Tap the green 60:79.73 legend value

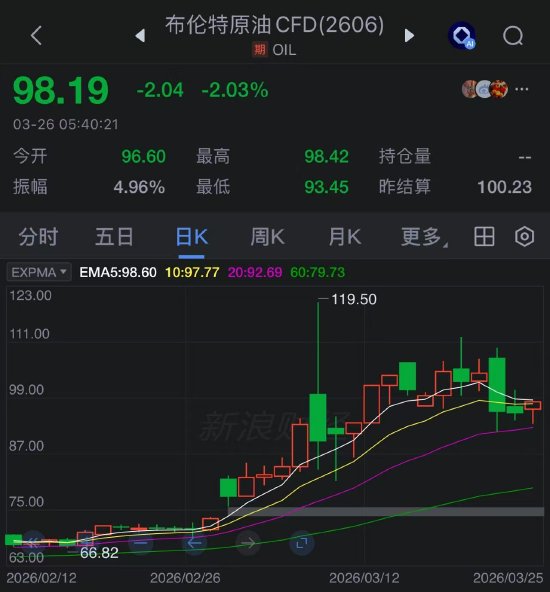tap(317, 272)
